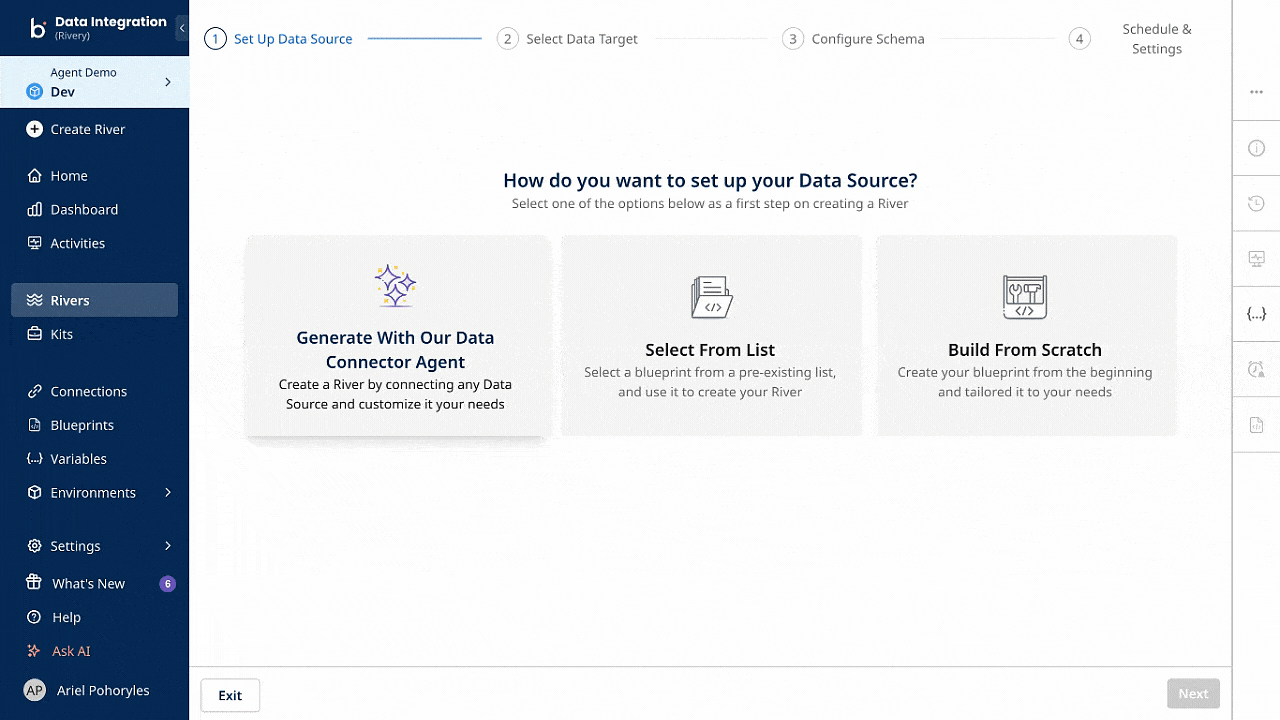Image resolution: width=1280 pixels, height=720 pixels.
Task: Expand the Agent Demo Dev environment switcher
Action: [x=167, y=82]
